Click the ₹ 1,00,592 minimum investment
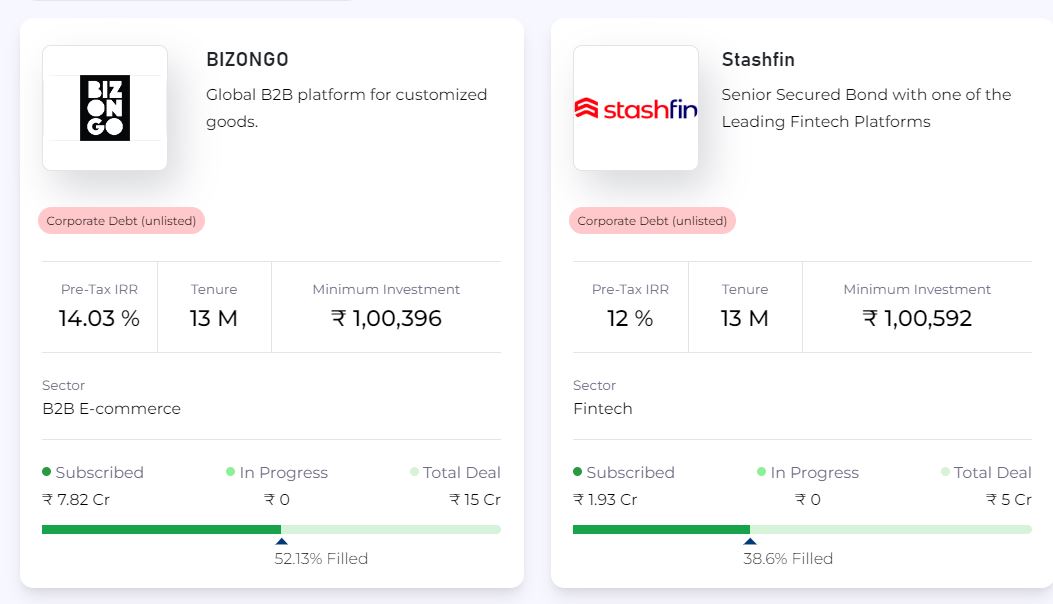1053x604 pixels. [x=917, y=318]
